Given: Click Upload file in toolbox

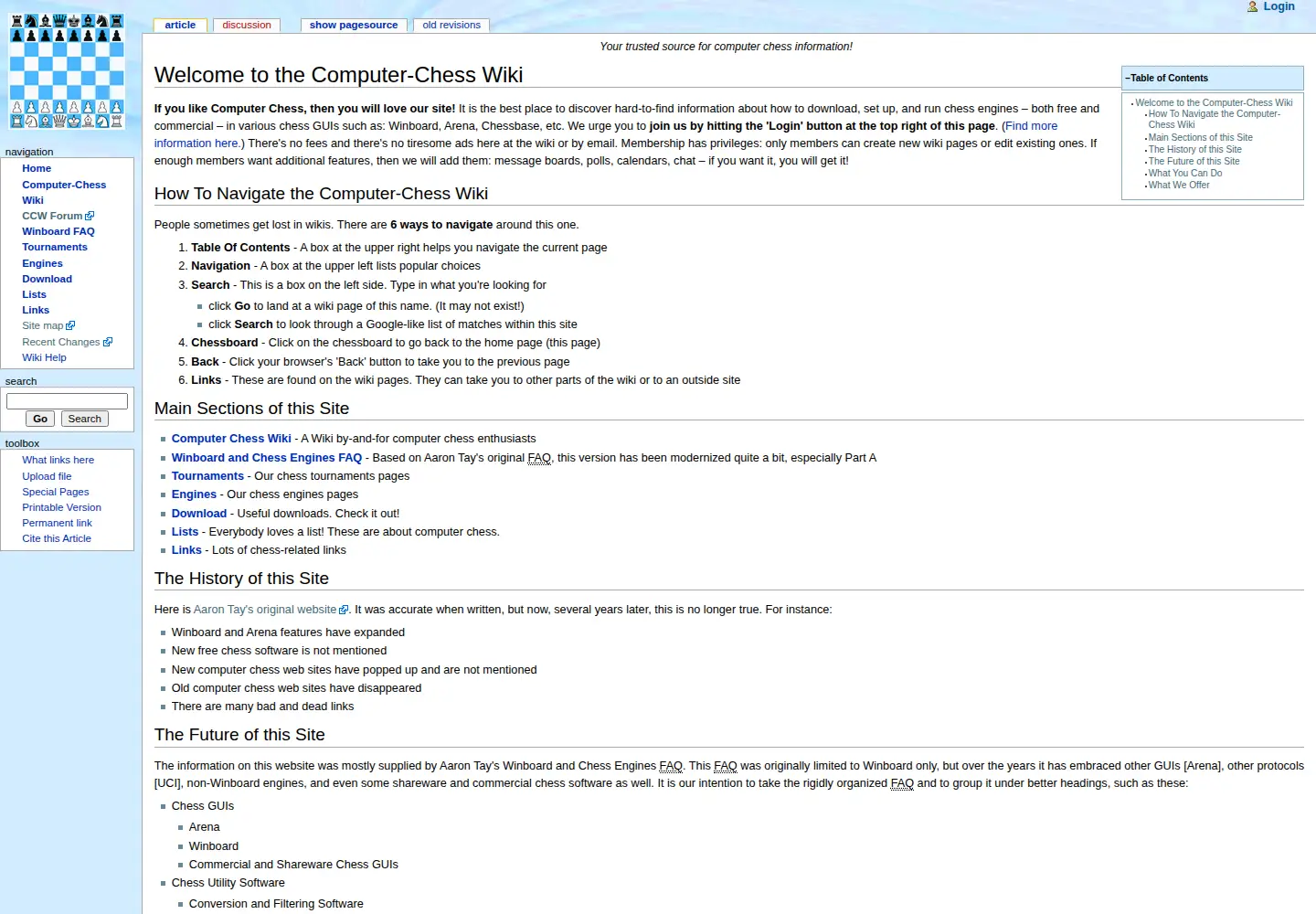Looking at the screenshot, I should pyautogui.click(x=47, y=477).
